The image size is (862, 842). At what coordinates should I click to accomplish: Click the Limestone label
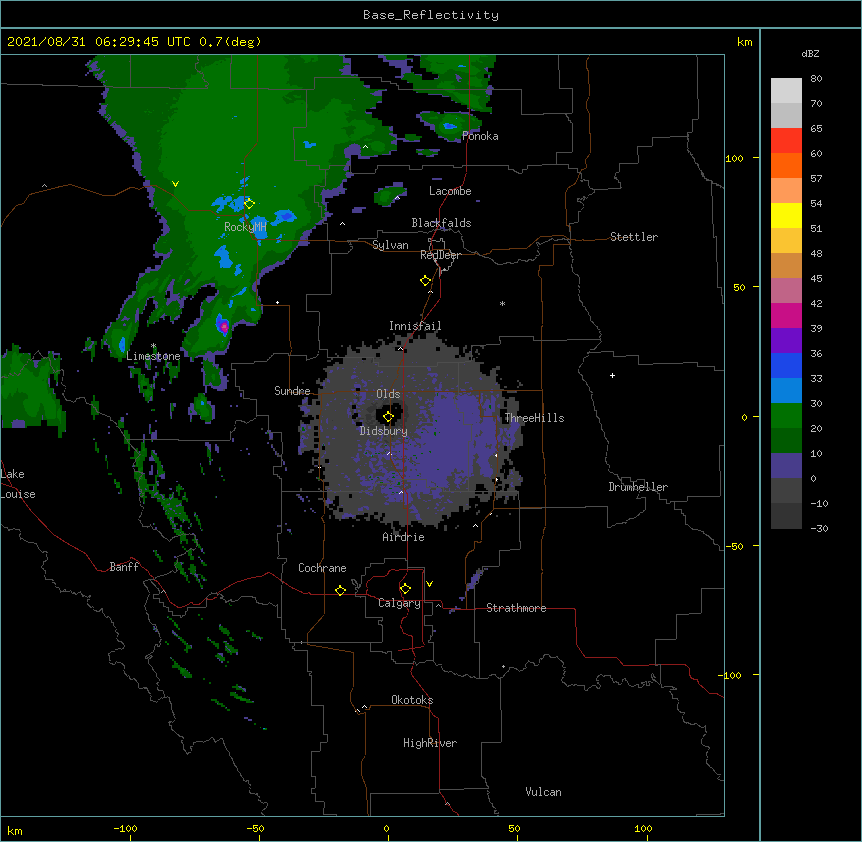(x=153, y=356)
